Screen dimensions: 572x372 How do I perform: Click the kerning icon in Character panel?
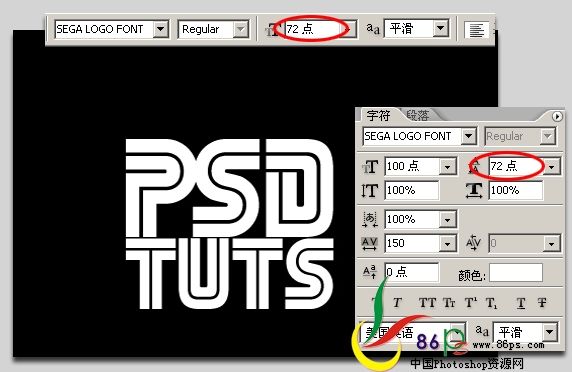(x=474, y=243)
